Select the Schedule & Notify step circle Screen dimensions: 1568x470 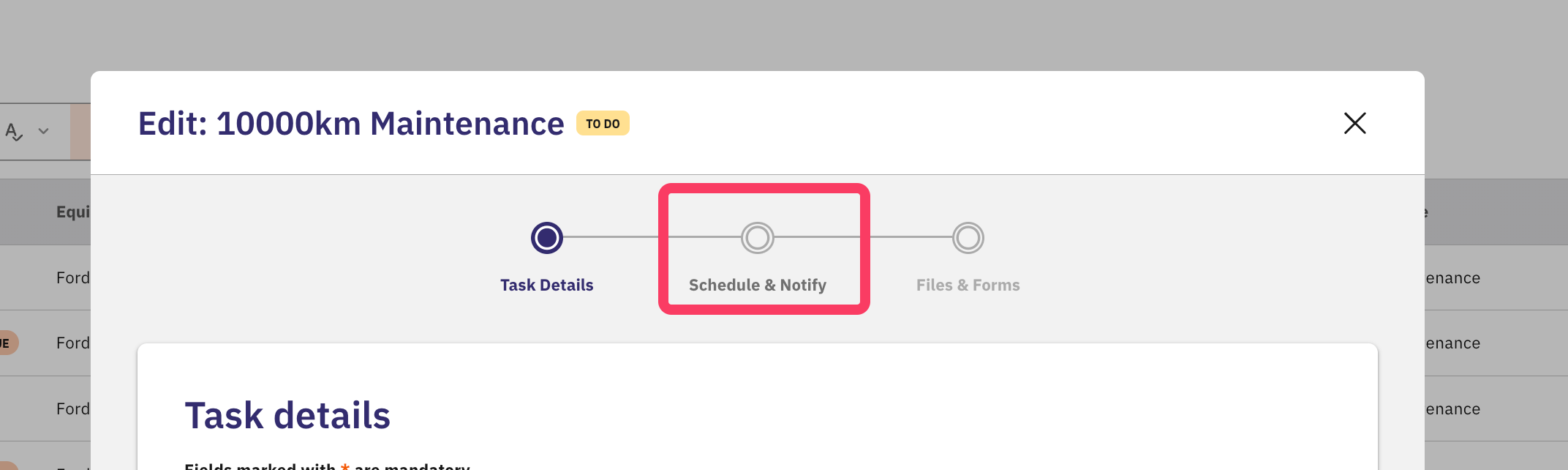click(x=758, y=238)
